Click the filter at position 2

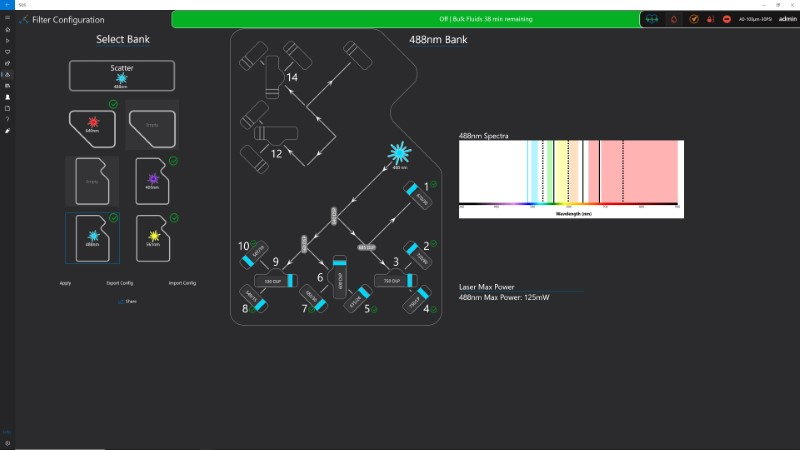click(x=418, y=255)
